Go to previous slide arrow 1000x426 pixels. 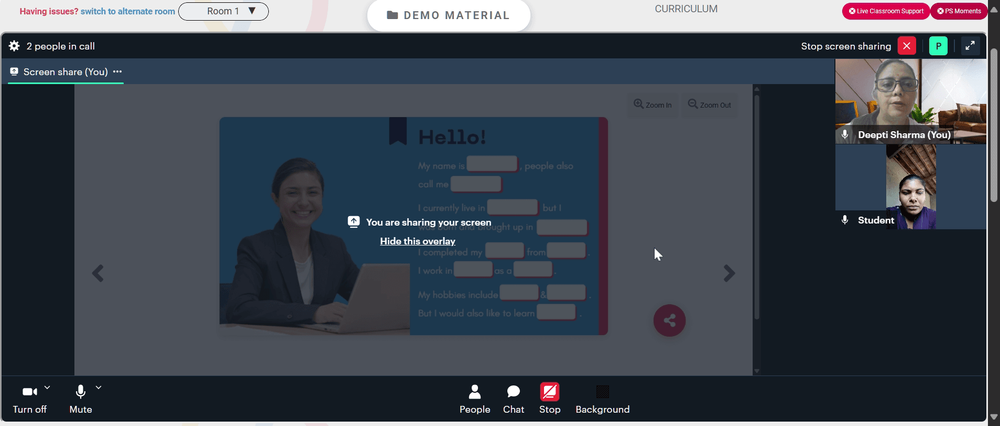98,274
